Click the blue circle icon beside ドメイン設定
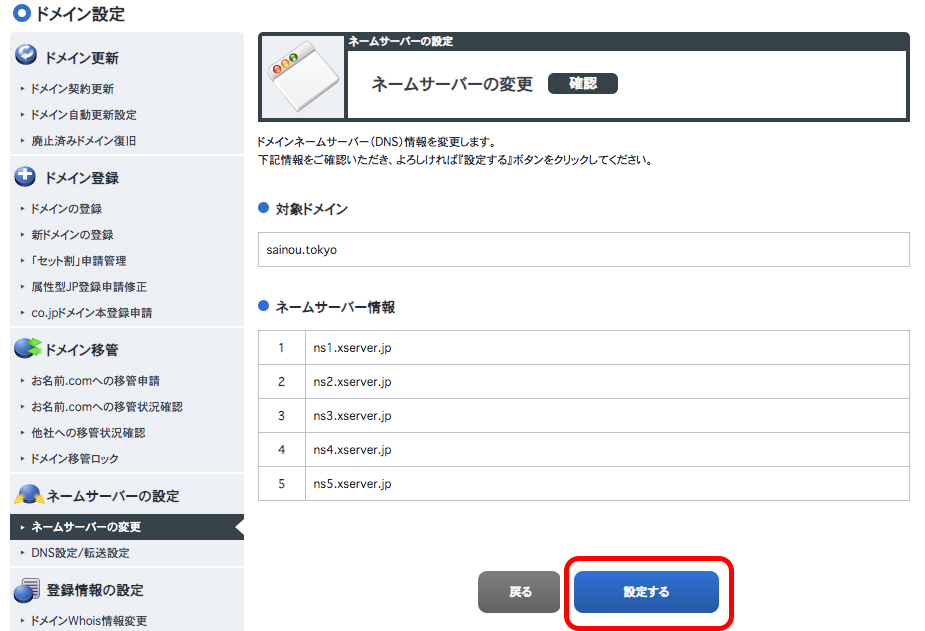 click(x=22, y=13)
